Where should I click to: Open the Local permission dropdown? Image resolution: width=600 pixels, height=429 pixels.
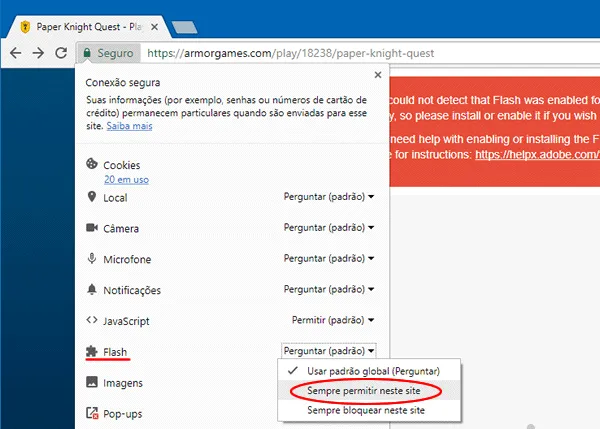(x=329, y=197)
